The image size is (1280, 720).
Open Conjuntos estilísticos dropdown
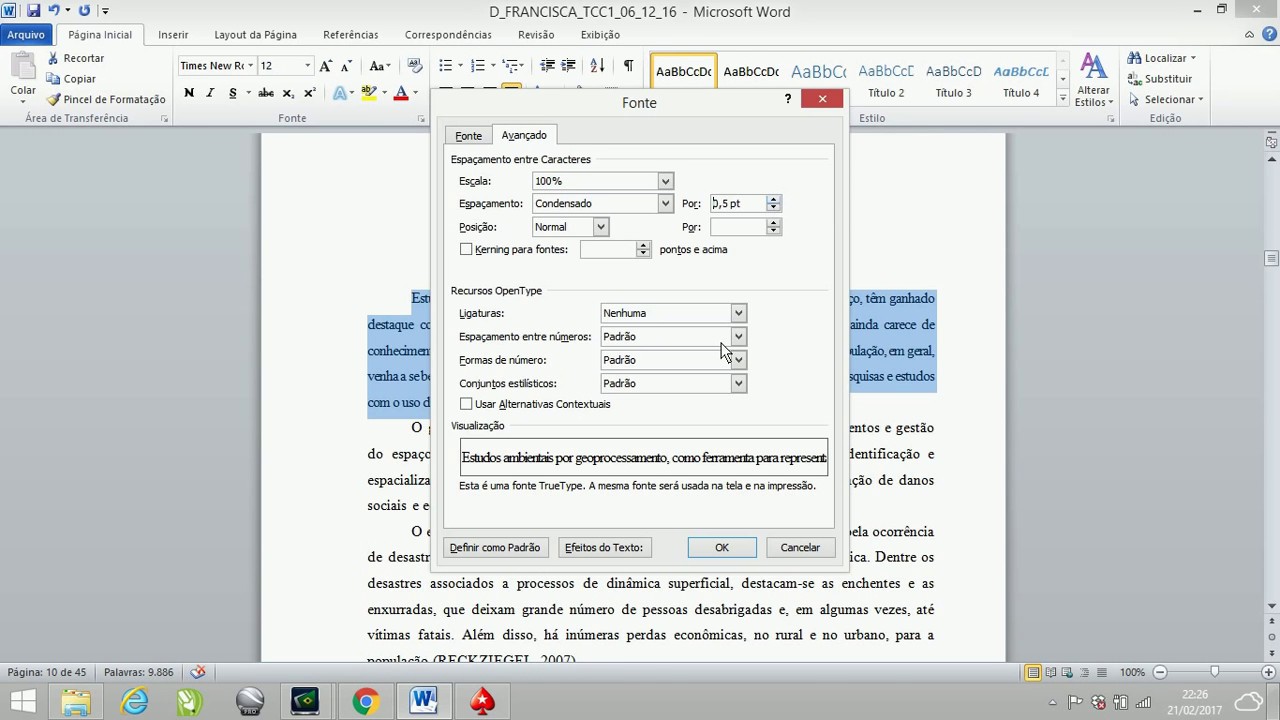[x=738, y=383]
